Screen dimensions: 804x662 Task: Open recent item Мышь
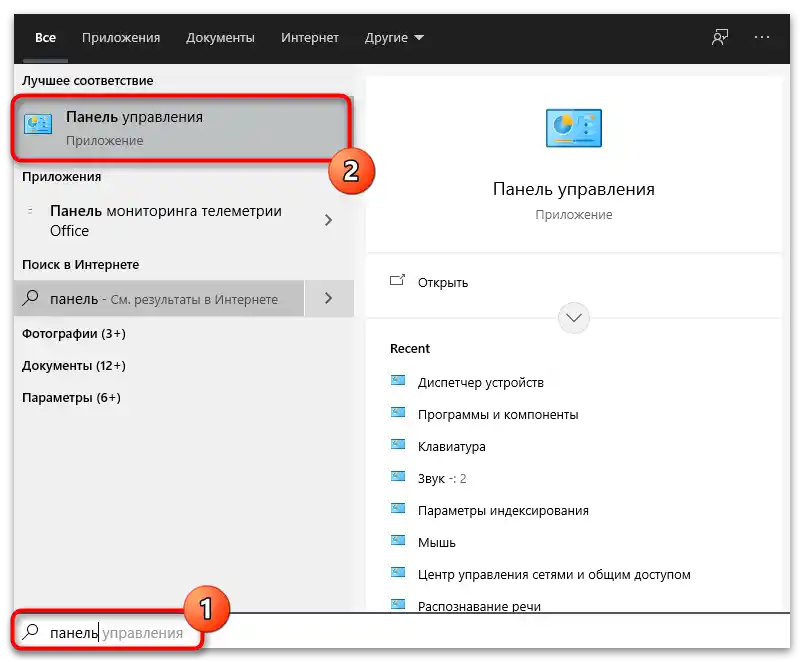click(436, 543)
